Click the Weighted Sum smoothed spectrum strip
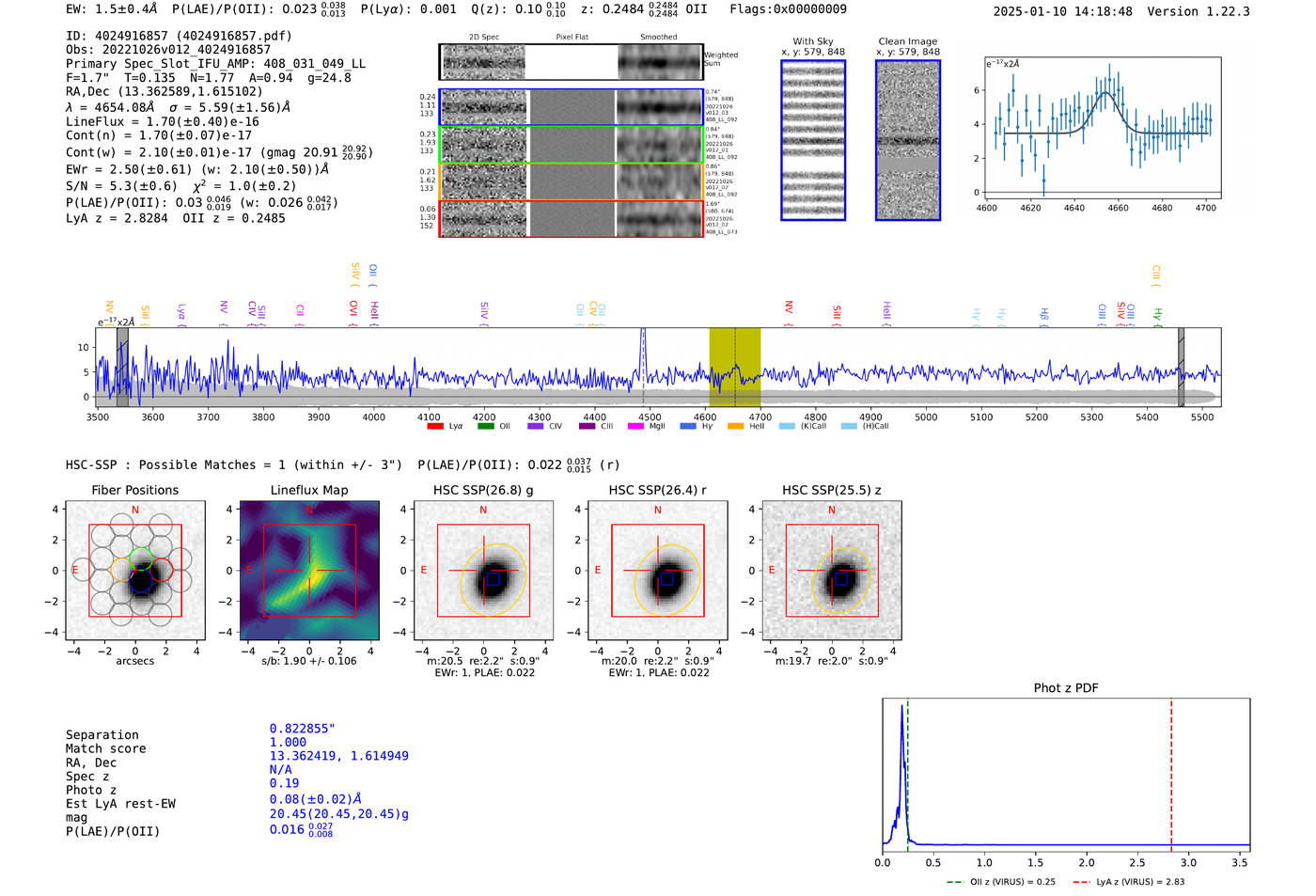The height and width of the screenshot is (896, 1316). click(660, 62)
